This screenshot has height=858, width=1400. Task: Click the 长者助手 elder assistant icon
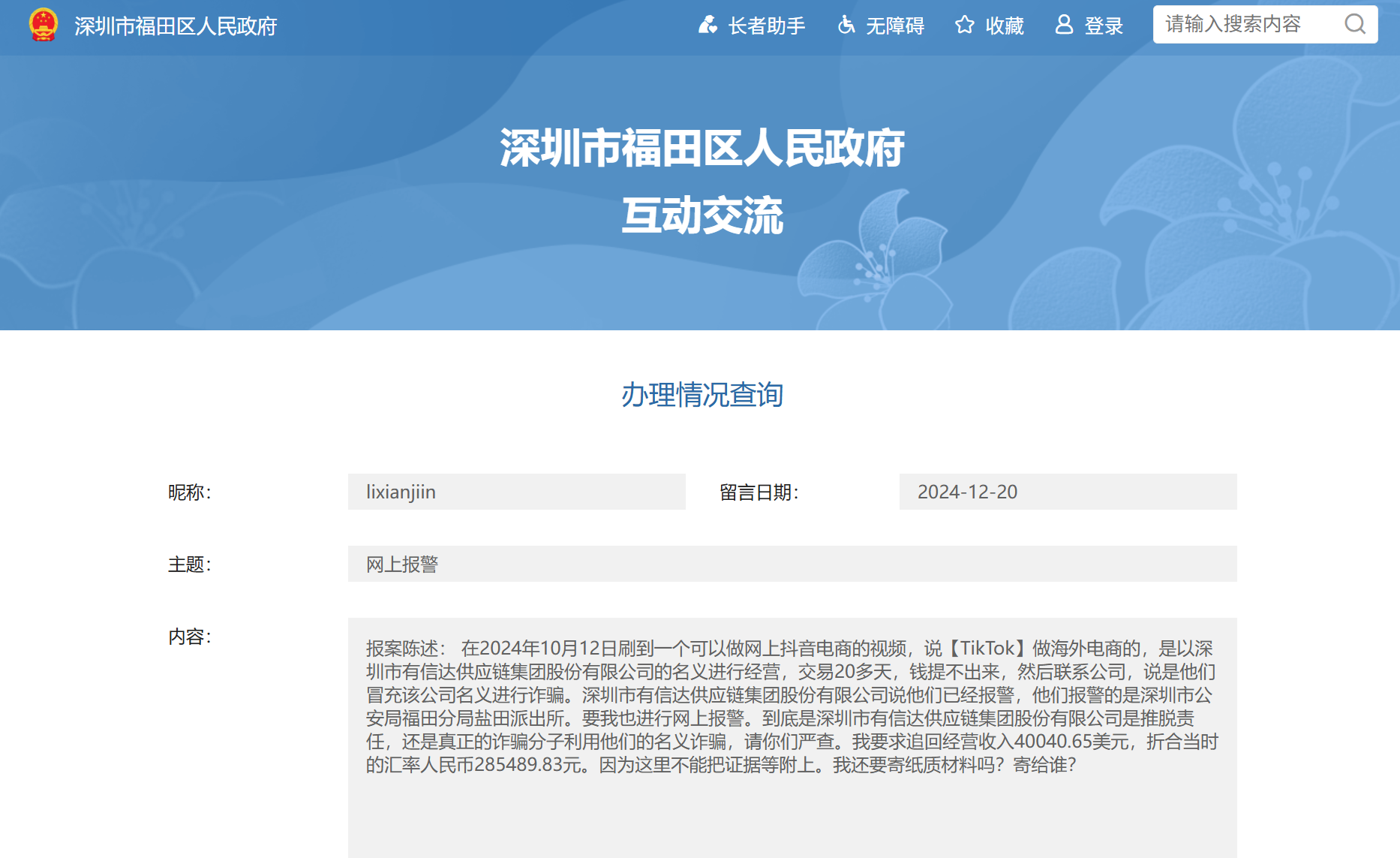[708, 25]
